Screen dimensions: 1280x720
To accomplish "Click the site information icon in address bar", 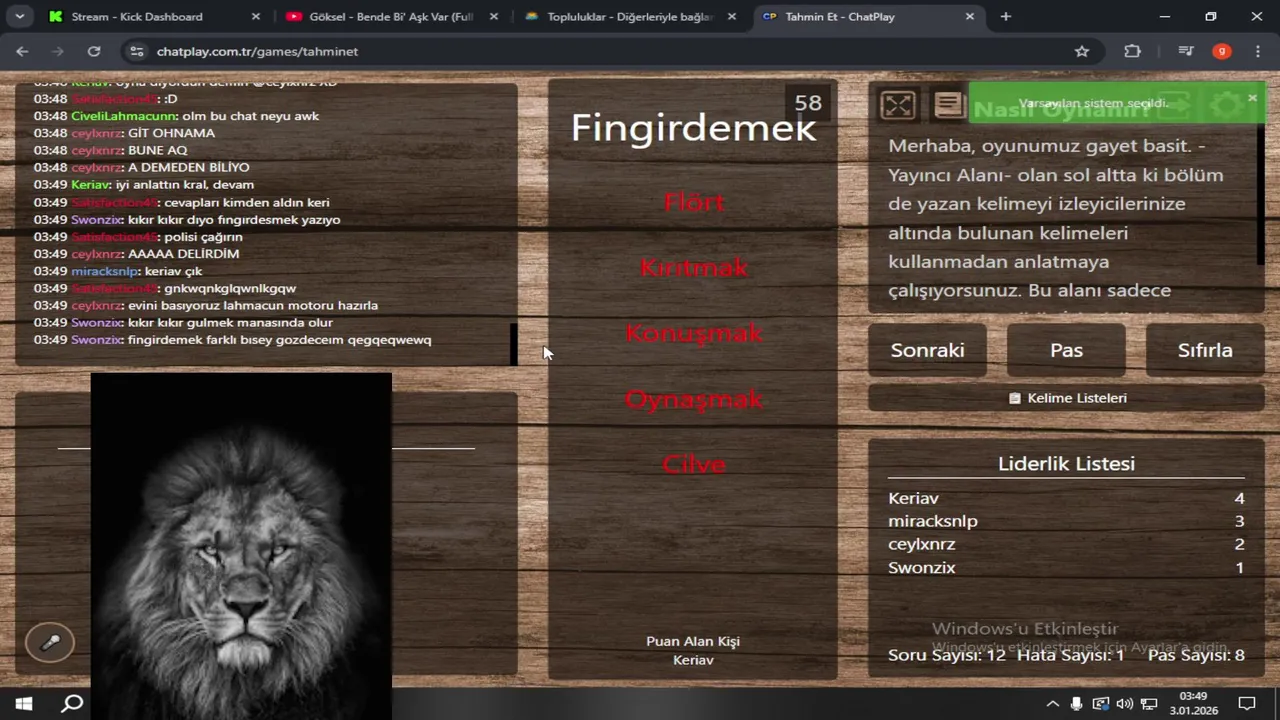I will (x=137, y=51).
